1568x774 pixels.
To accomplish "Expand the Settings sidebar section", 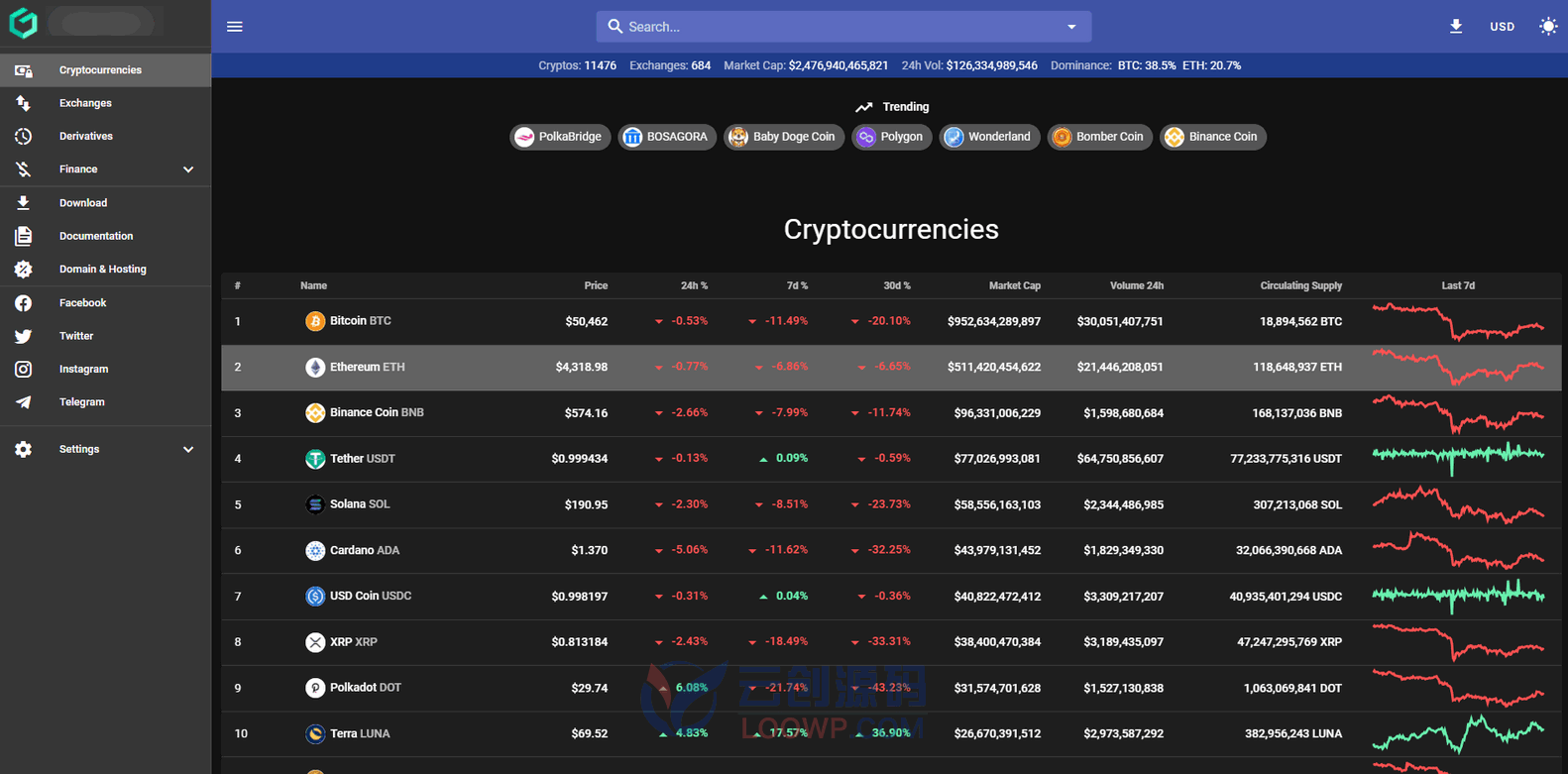I will coord(105,449).
